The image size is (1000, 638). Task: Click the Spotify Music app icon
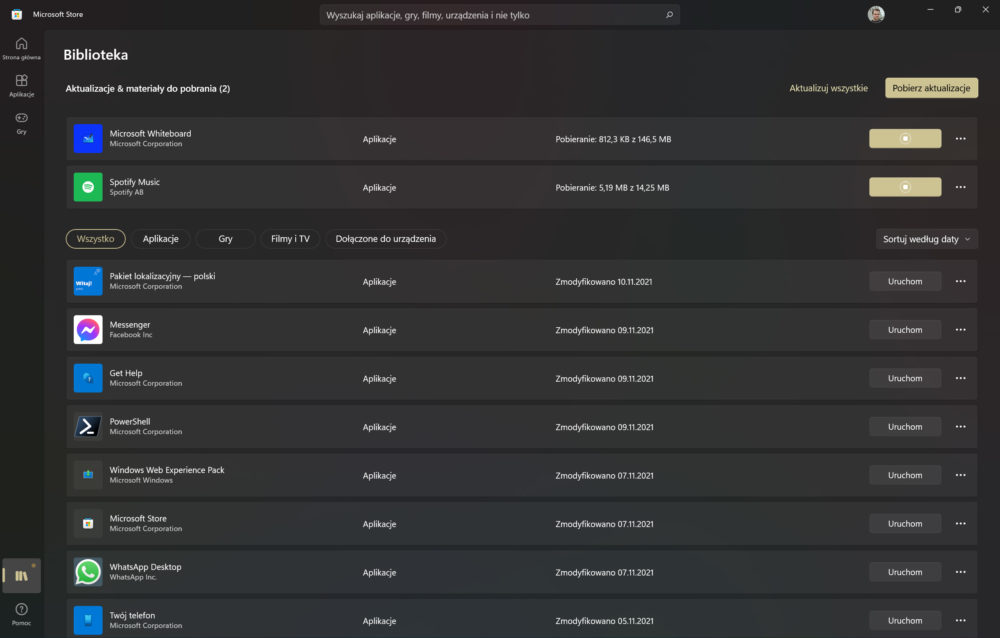click(88, 187)
